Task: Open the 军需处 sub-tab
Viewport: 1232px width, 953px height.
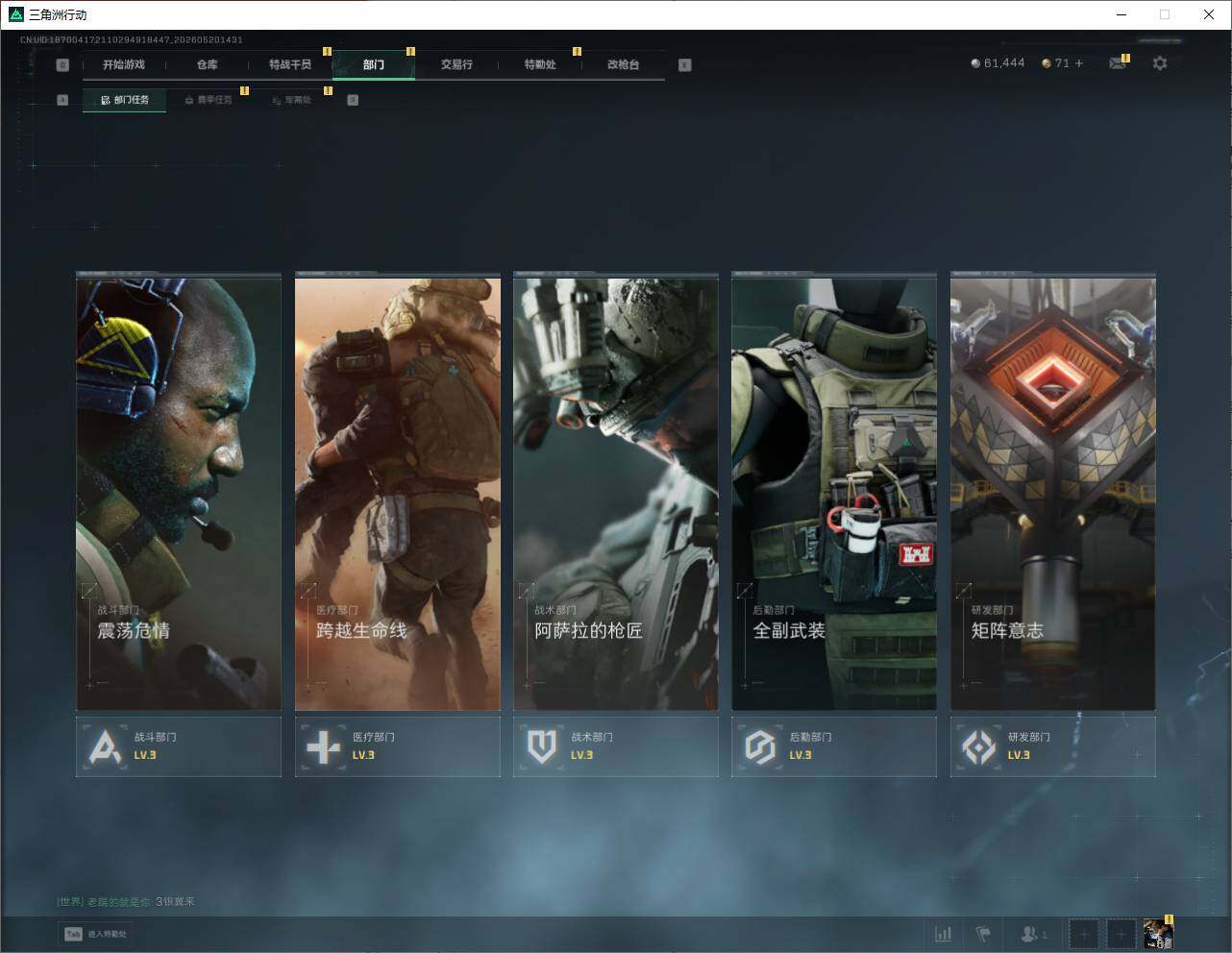Action: point(291,100)
